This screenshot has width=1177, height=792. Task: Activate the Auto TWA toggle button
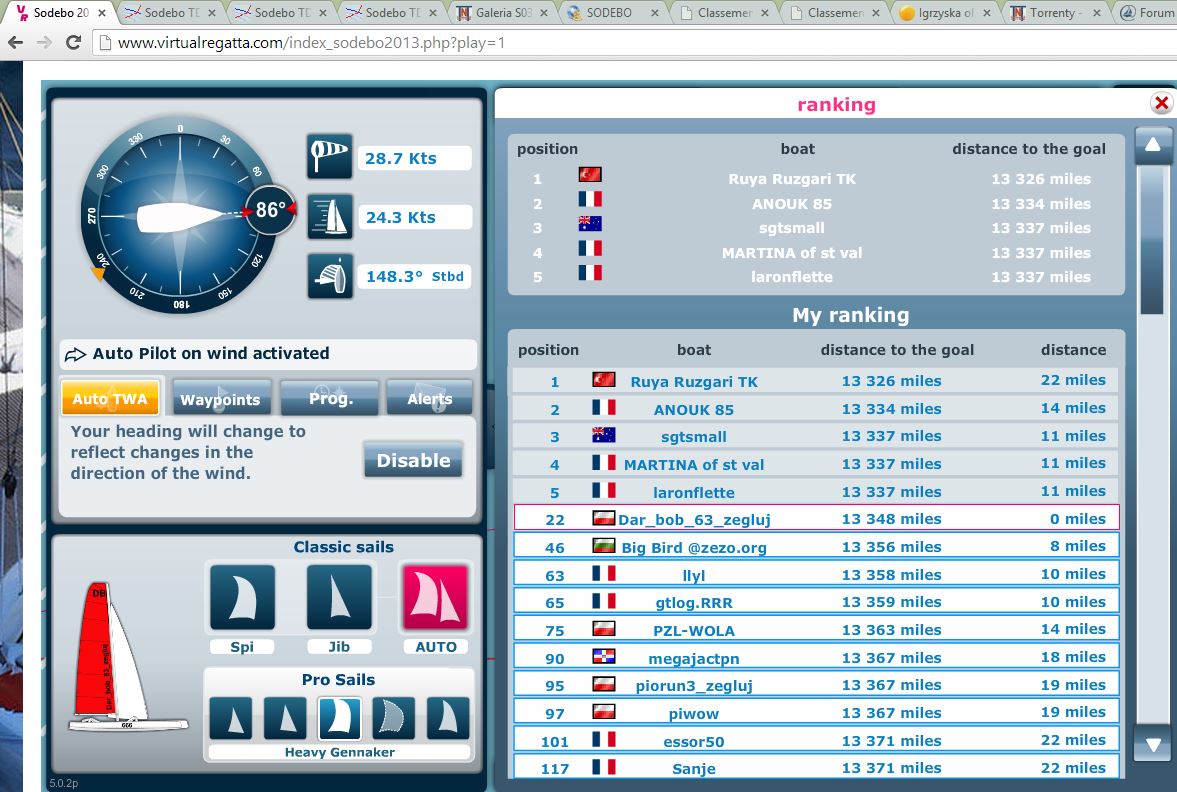point(110,399)
